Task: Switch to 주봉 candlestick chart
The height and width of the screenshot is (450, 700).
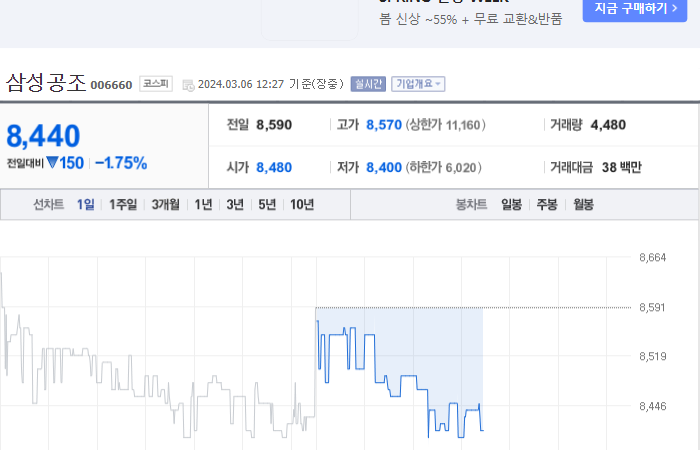Action: [x=547, y=204]
